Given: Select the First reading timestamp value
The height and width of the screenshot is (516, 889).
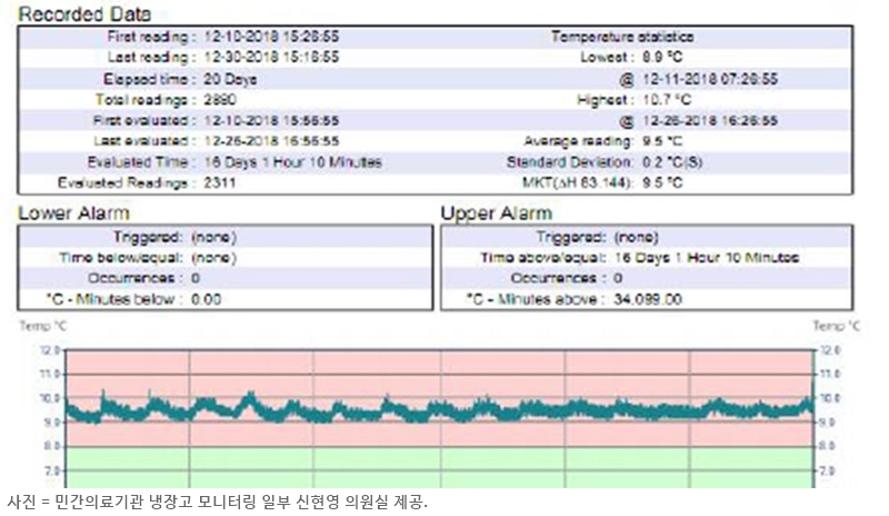Looking at the screenshot, I should 270,36.
